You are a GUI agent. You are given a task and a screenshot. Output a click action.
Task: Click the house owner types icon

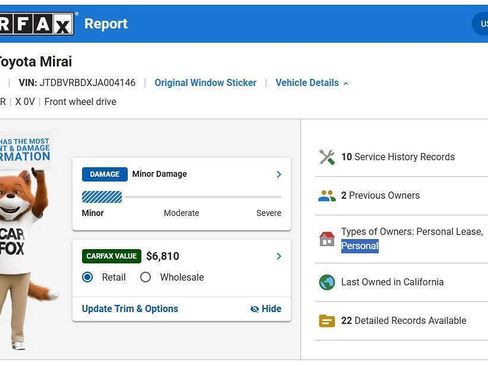coord(327,239)
